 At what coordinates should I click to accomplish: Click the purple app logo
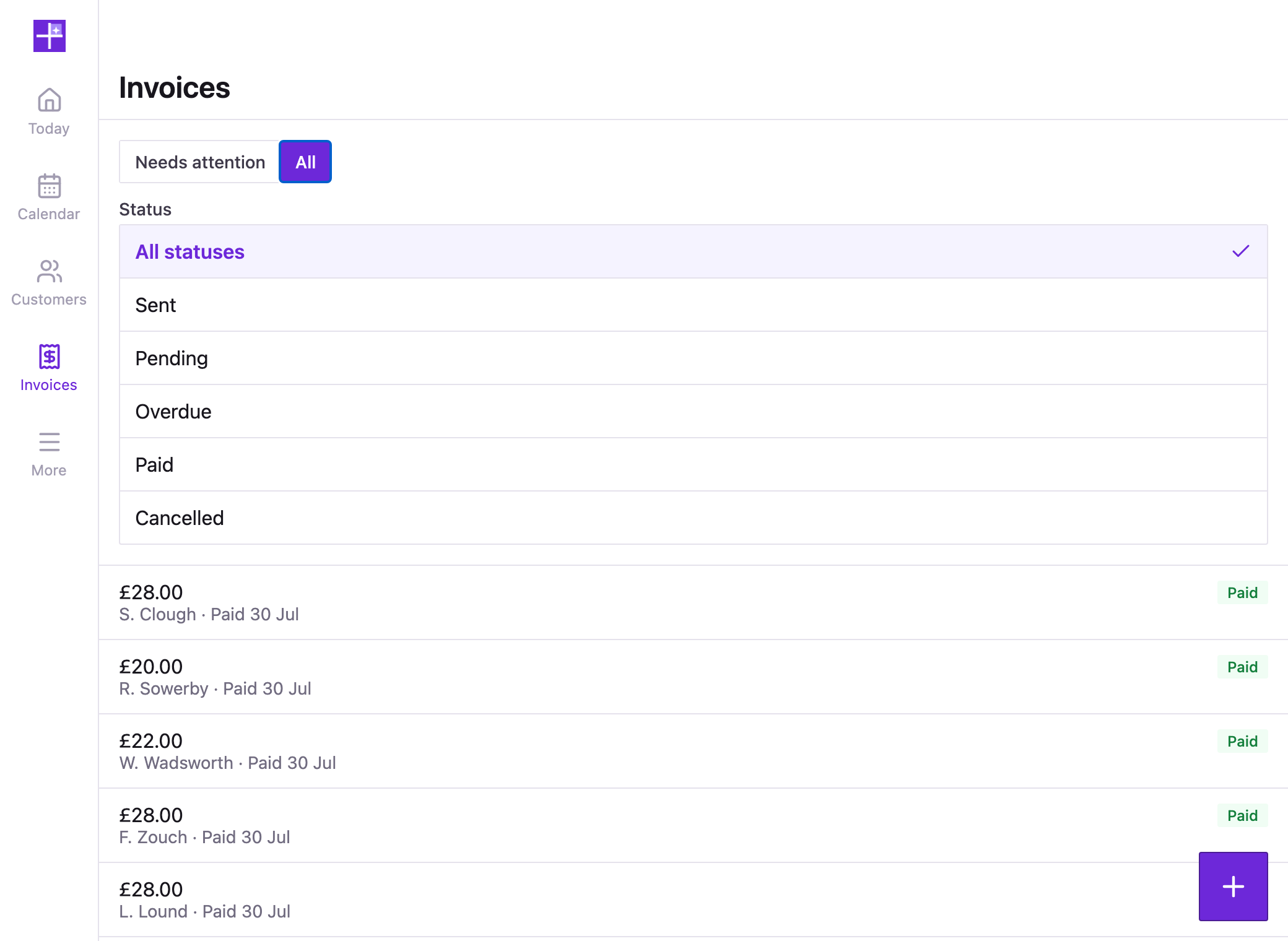tap(50, 36)
